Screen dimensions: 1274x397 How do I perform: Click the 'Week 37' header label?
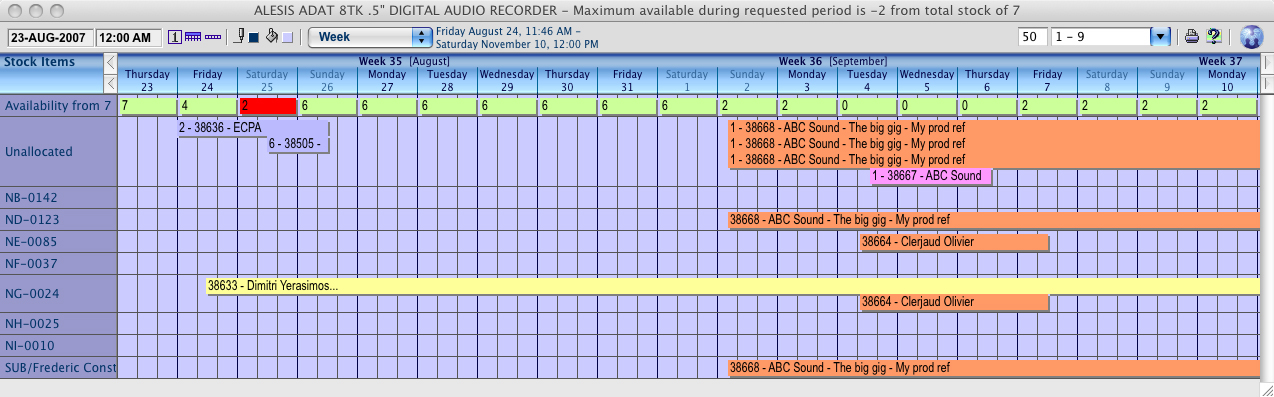tap(1221, 61)
